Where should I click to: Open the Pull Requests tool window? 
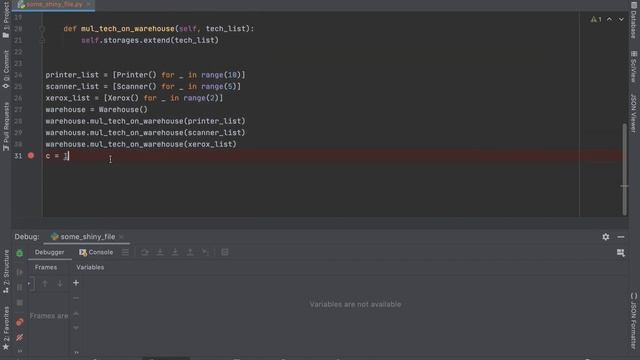coord(6,127)
